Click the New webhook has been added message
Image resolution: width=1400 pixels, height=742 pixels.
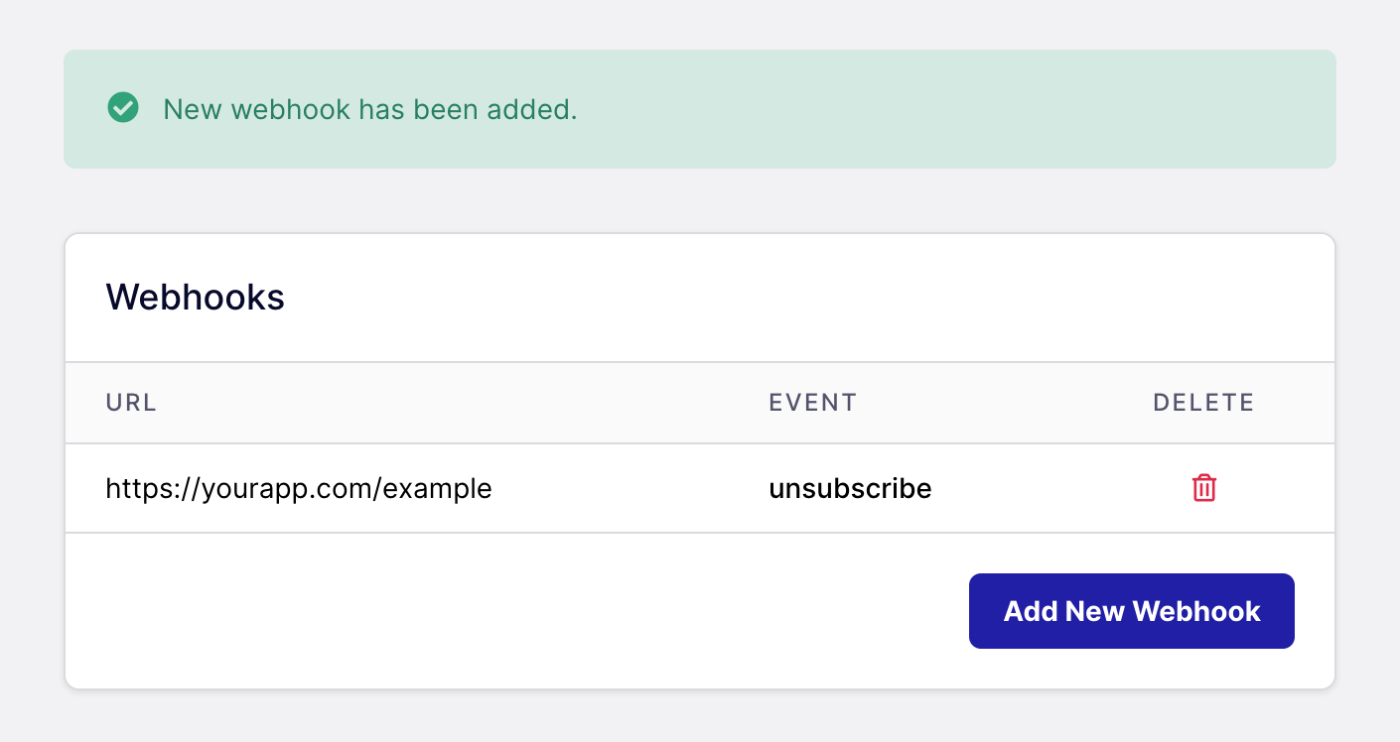pyautogui.click(x=371, y=109)
